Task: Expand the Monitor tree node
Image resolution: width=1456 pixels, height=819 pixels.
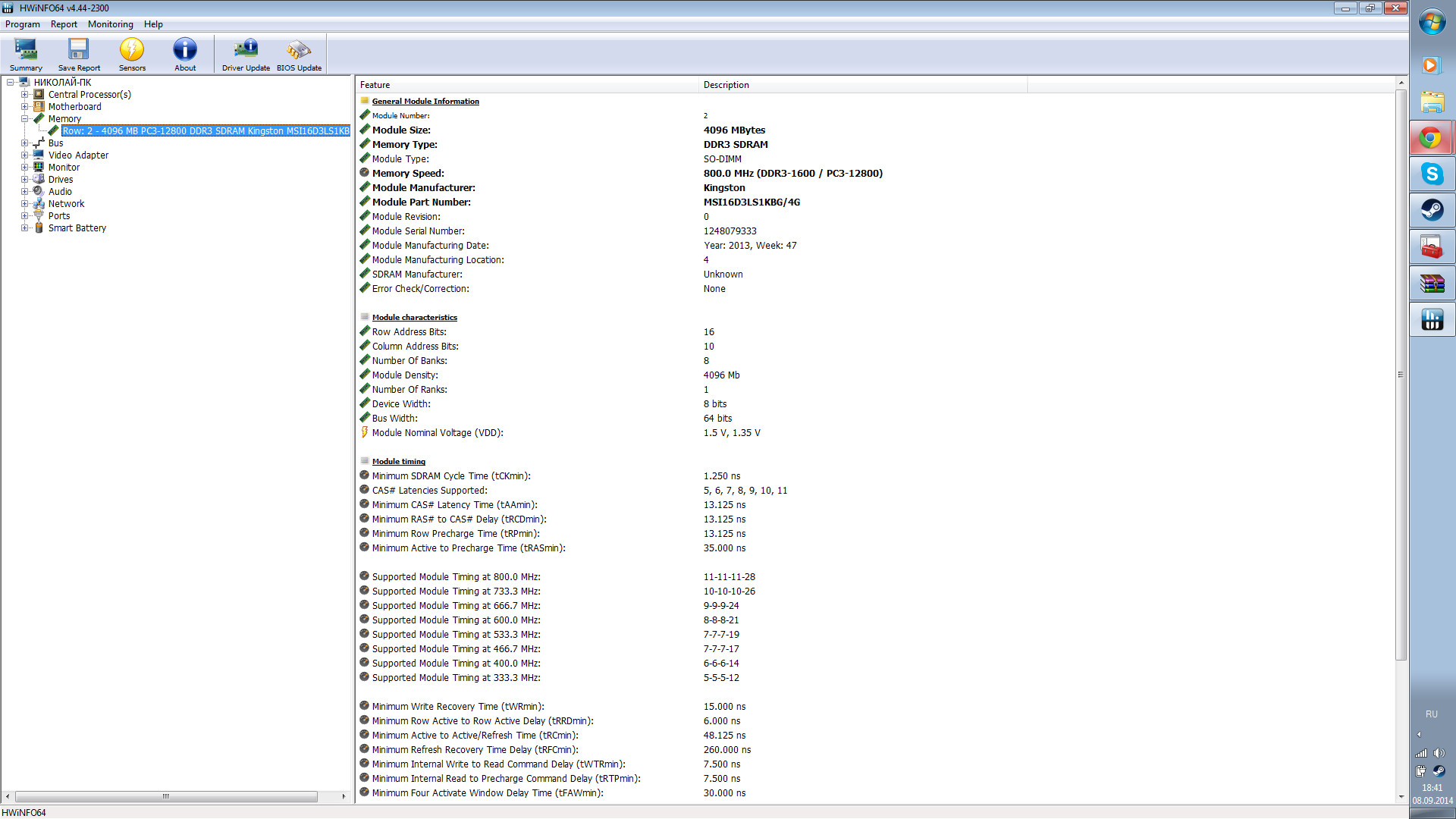Action: point(24,168)
